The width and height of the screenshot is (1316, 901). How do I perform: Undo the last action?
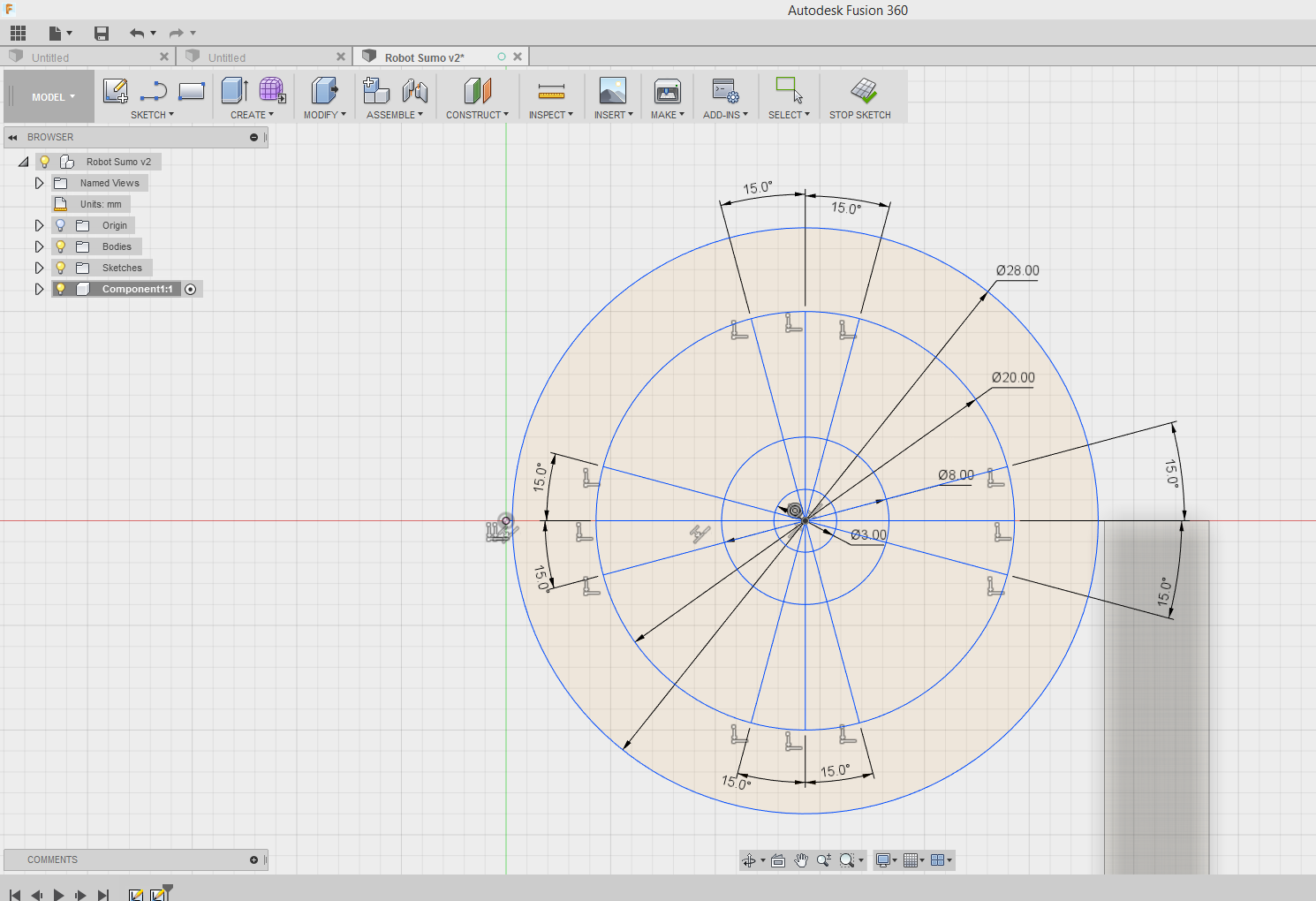coord(137,34)
